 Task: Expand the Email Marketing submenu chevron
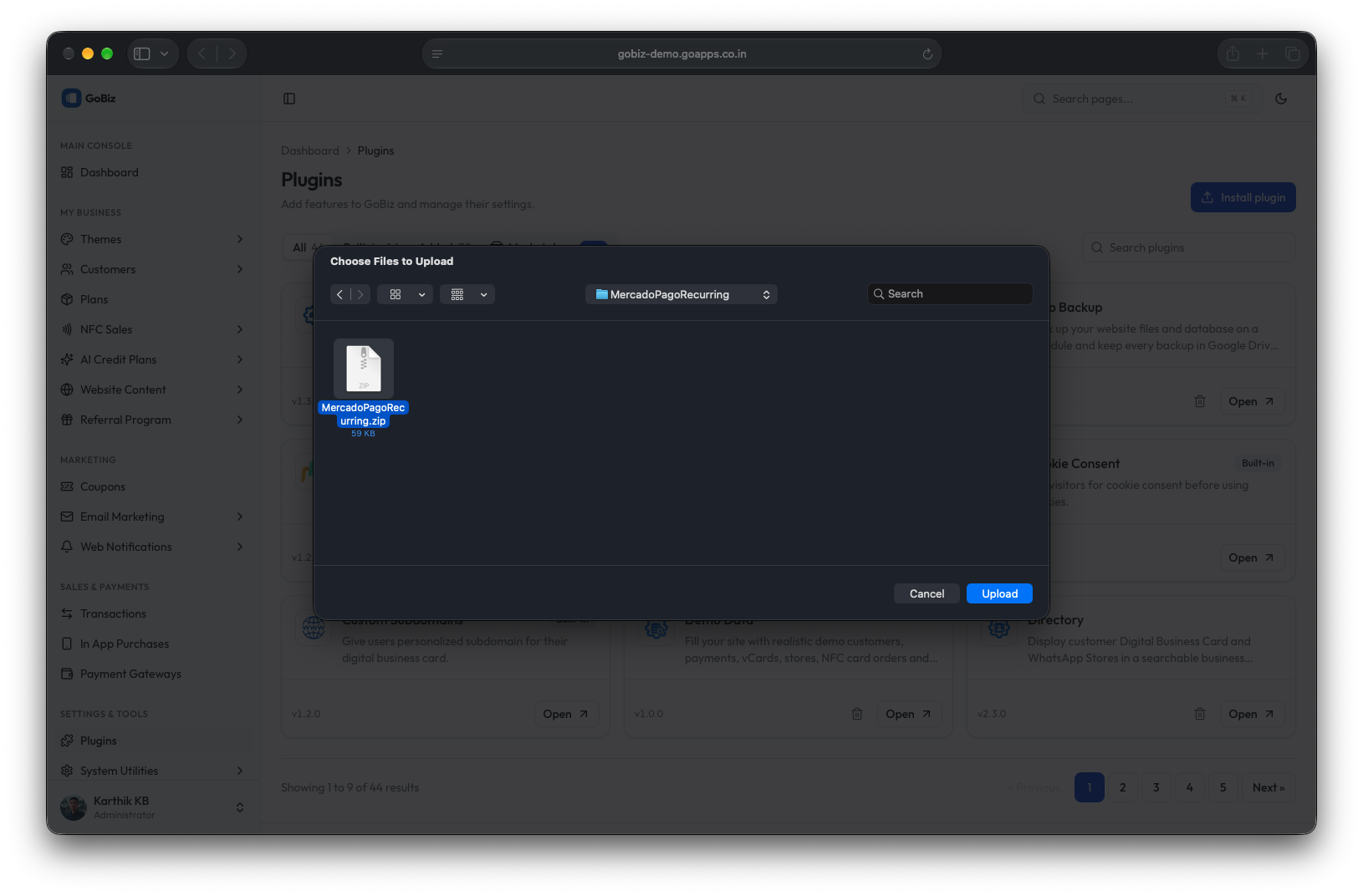240,517
